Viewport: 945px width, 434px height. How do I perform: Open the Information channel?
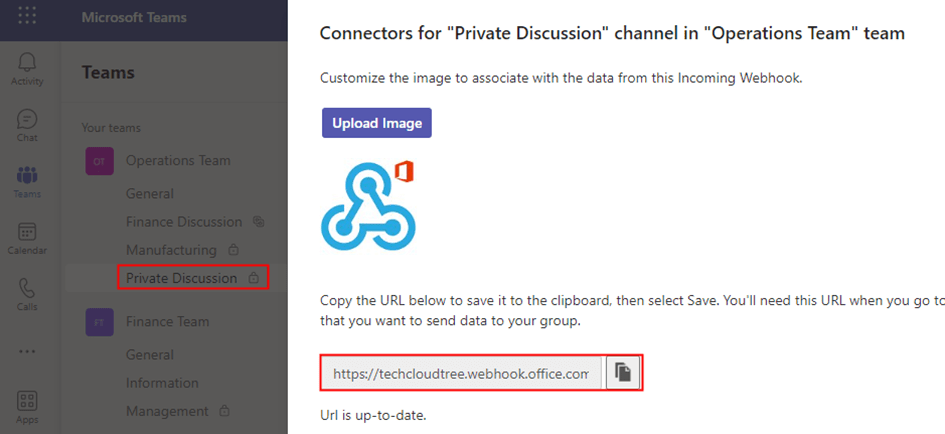click(x=162, y=383)
